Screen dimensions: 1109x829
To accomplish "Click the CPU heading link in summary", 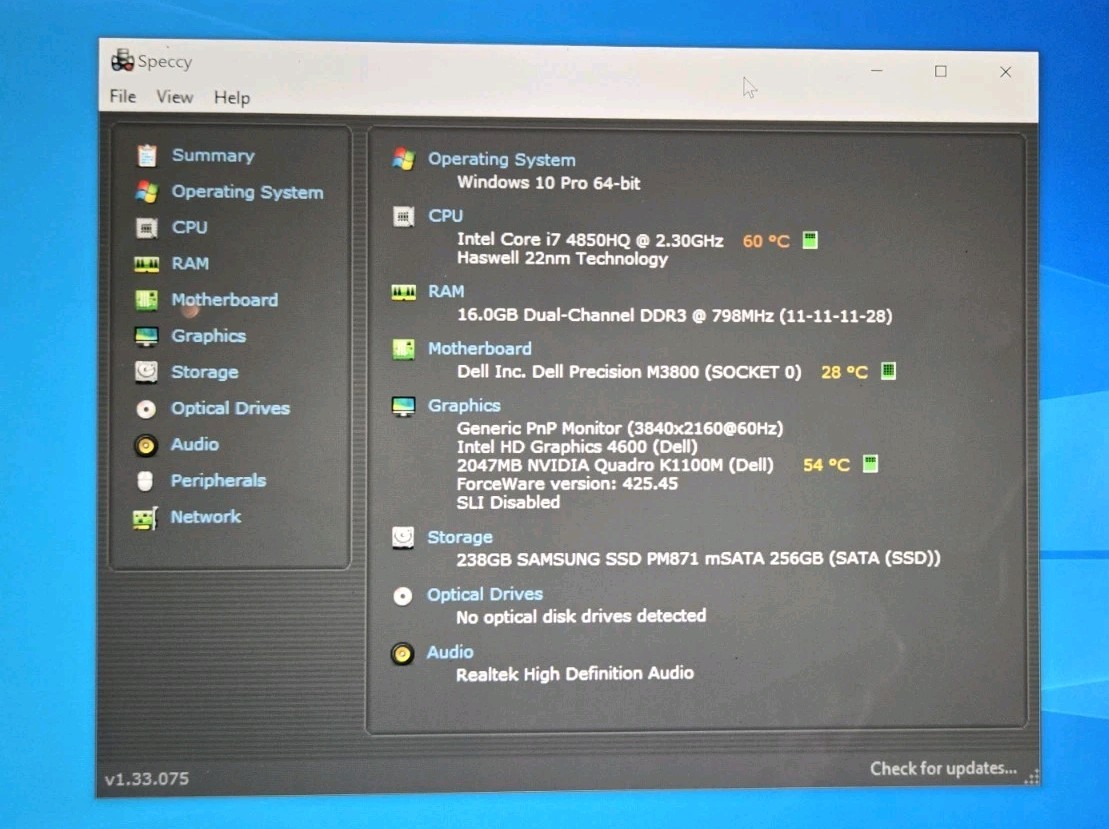I will 446,216.
